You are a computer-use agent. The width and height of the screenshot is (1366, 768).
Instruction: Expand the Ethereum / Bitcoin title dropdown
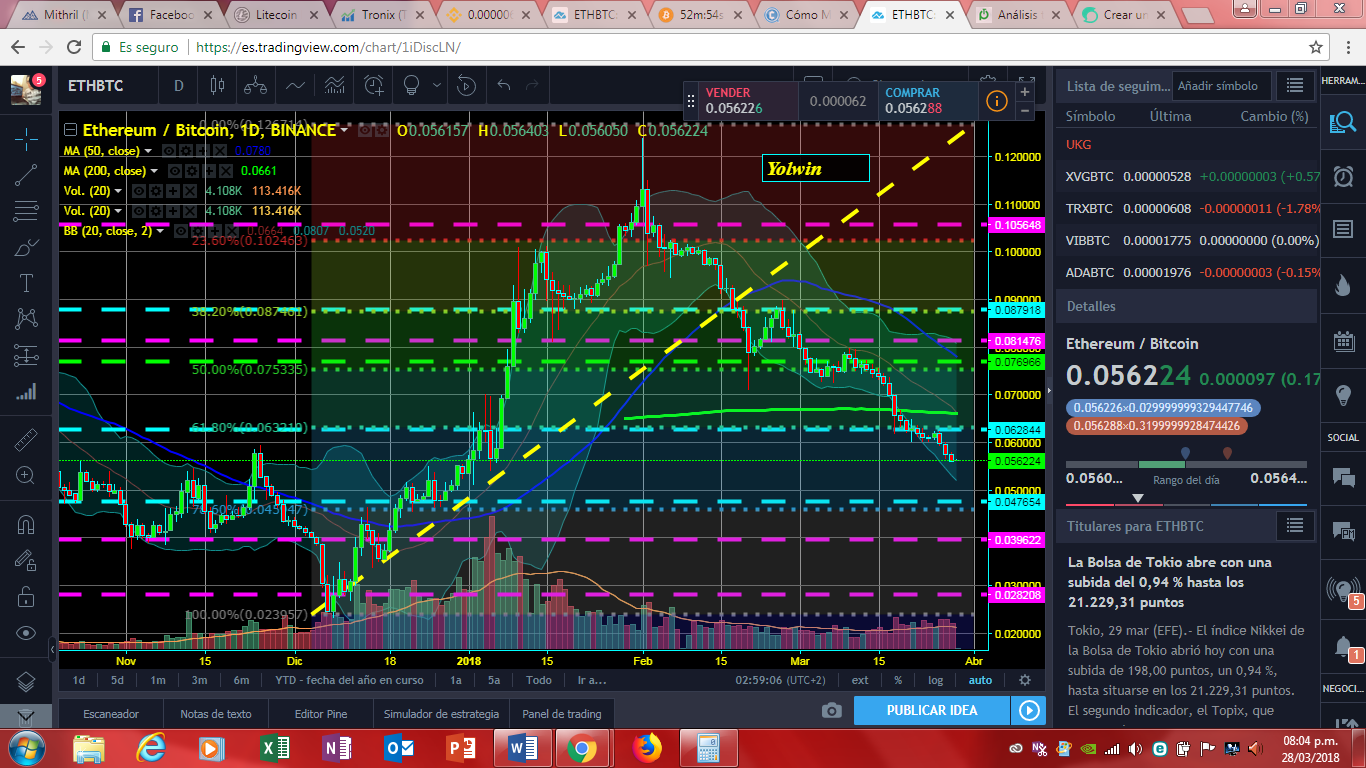(x=344, y=130)
